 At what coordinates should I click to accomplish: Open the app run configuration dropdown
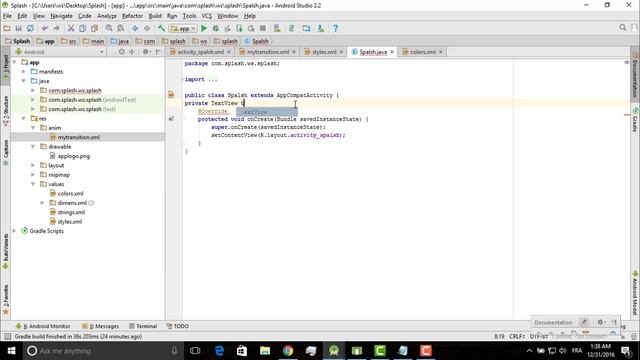pos(183,29)
